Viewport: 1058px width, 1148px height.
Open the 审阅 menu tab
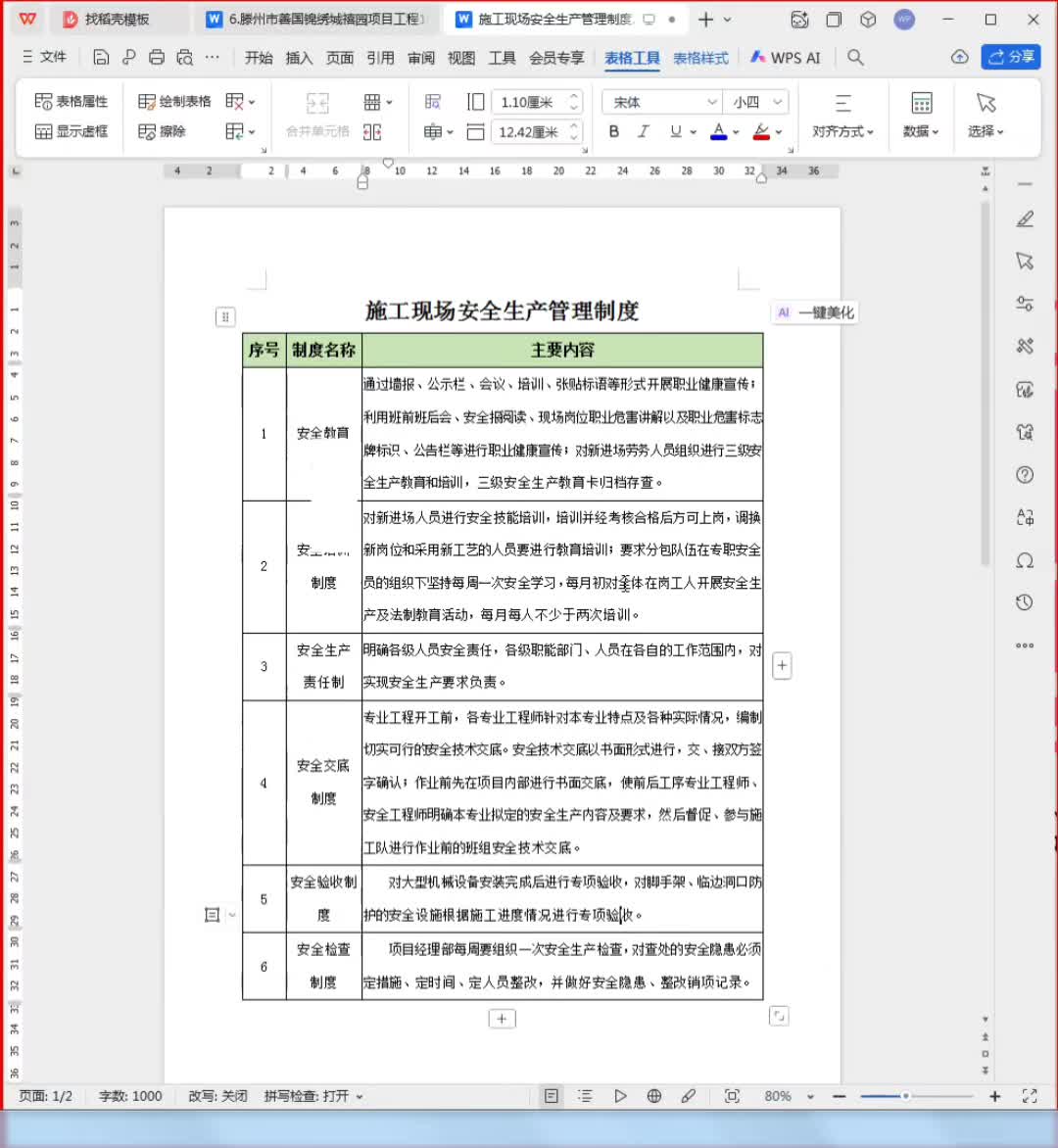(421, 58)
